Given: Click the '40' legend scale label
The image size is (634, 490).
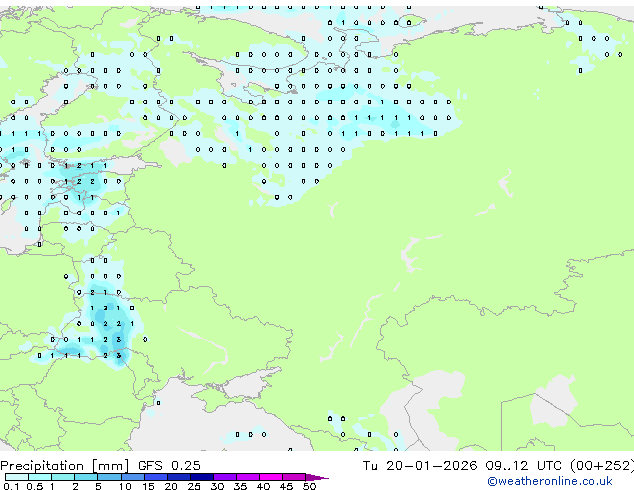Looking at the screenshot, I should (x=263, y=486).
